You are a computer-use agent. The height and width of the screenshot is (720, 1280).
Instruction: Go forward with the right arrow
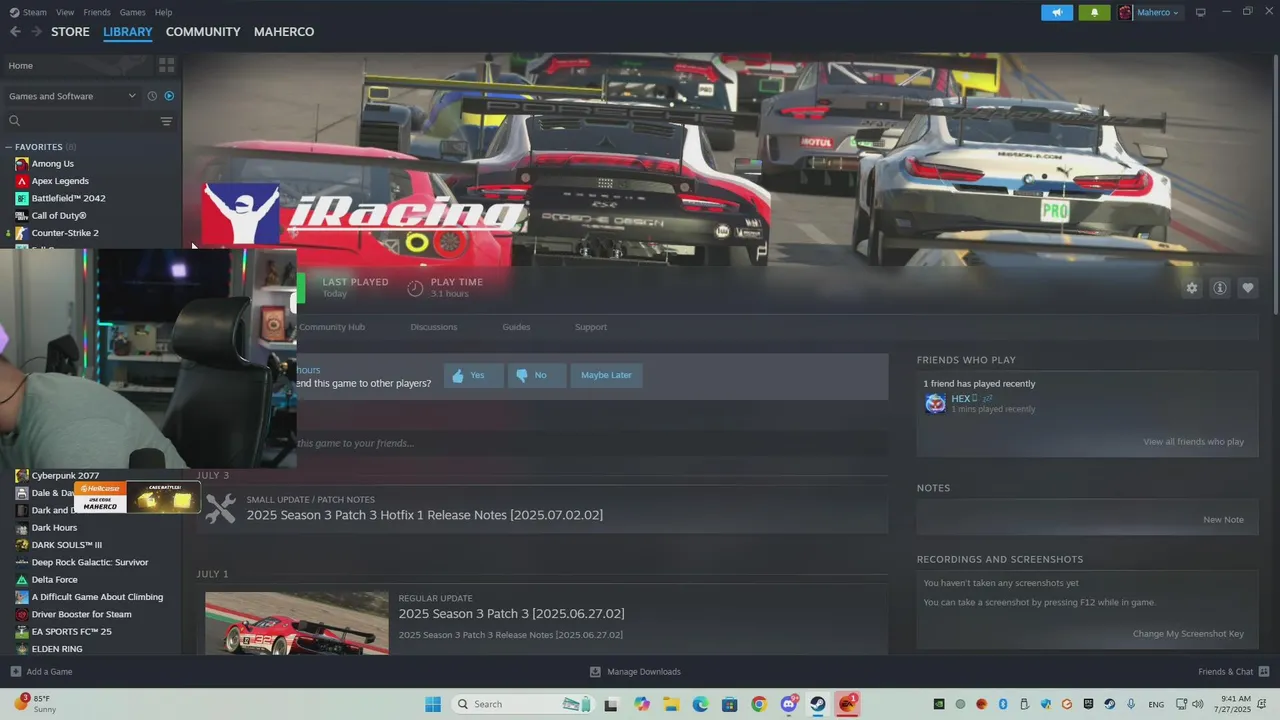[x=36, y=32]
